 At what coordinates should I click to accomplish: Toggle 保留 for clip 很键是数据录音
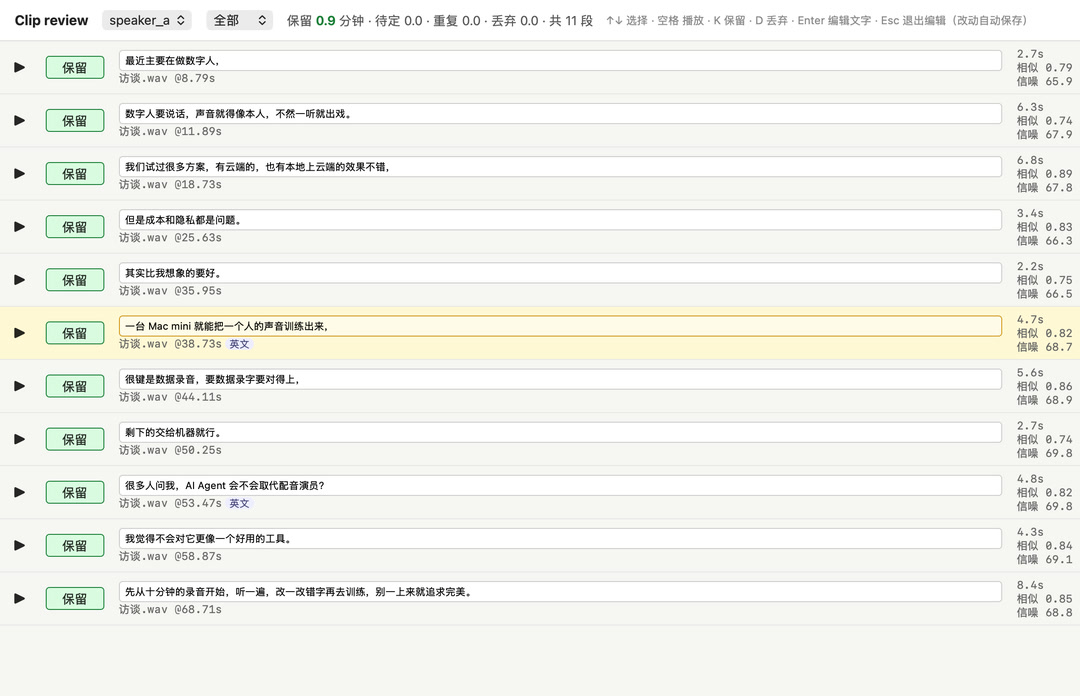pyautogui.click(x=75, y=386)
